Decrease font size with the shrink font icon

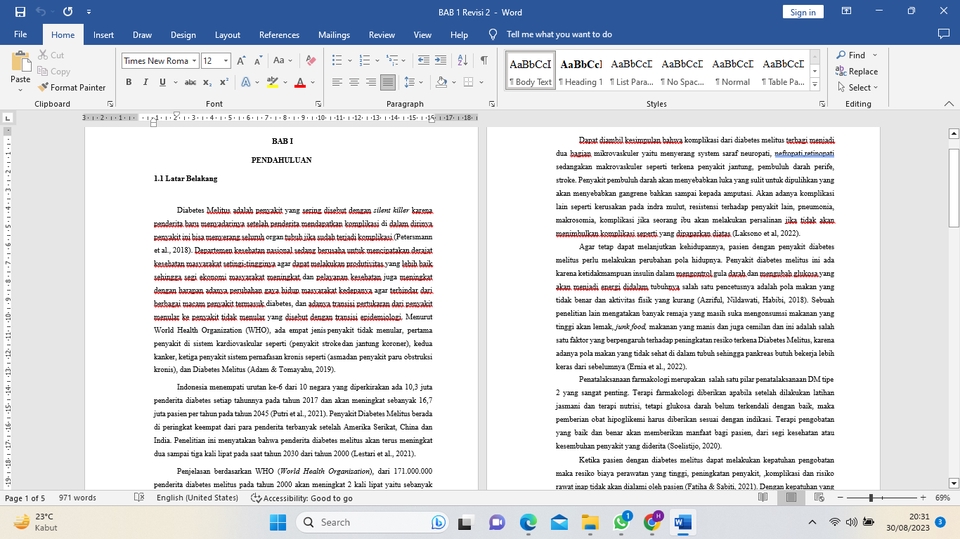[258, 61]
